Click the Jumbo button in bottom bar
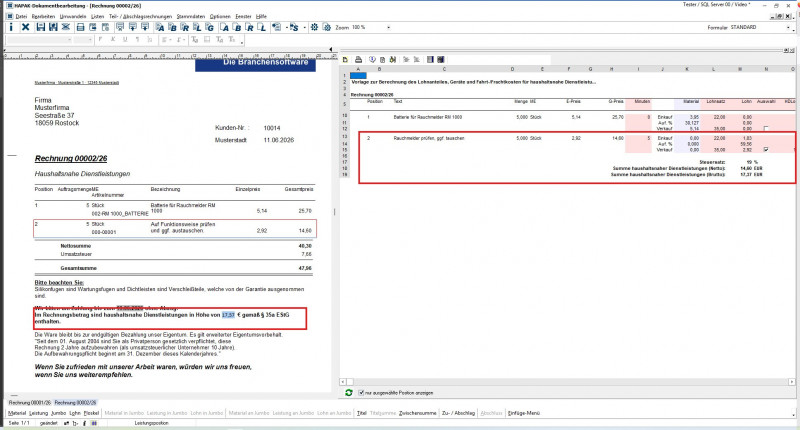This screenshot has height=430, width=800. point(59,413)
